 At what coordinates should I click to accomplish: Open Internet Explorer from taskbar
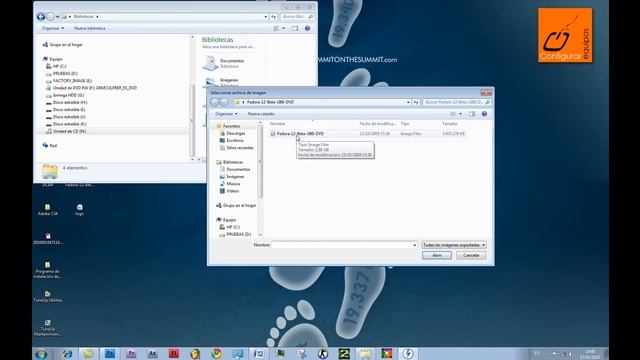(x=67, y=354)
